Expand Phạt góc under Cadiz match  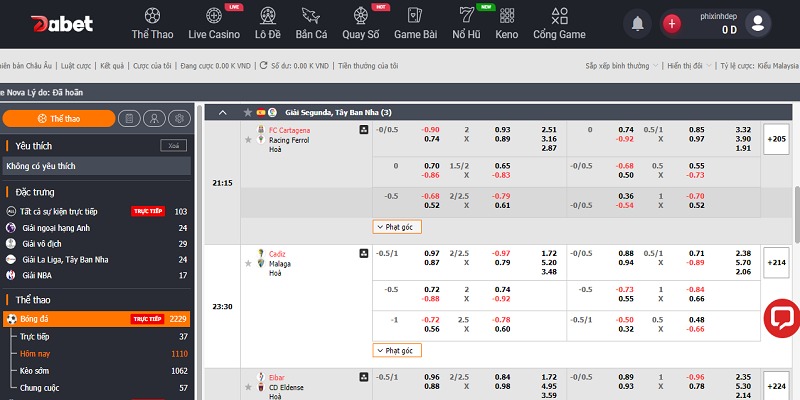click(397, 350)
